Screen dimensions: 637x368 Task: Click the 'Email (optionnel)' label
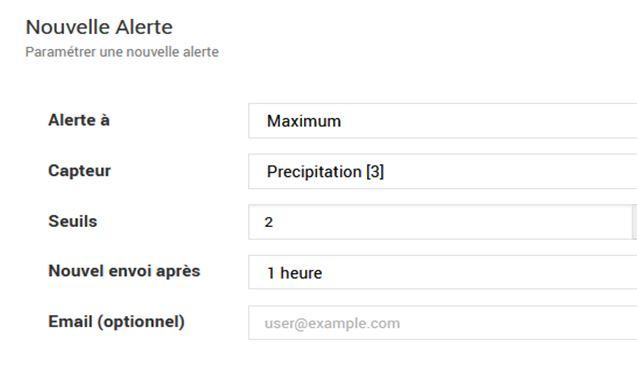[117, 322]
